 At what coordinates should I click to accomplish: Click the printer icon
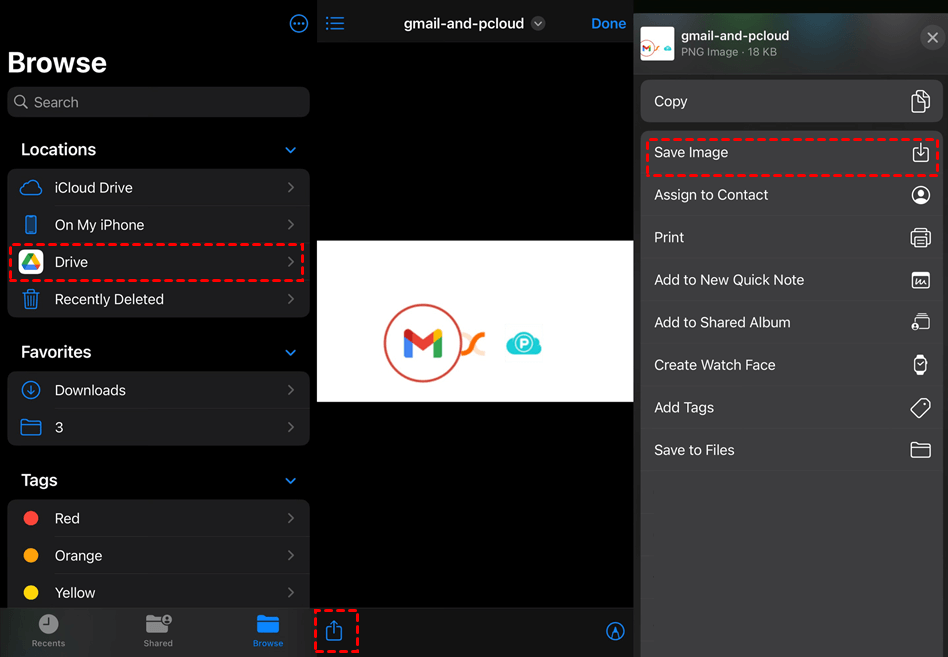click(920, 238)
